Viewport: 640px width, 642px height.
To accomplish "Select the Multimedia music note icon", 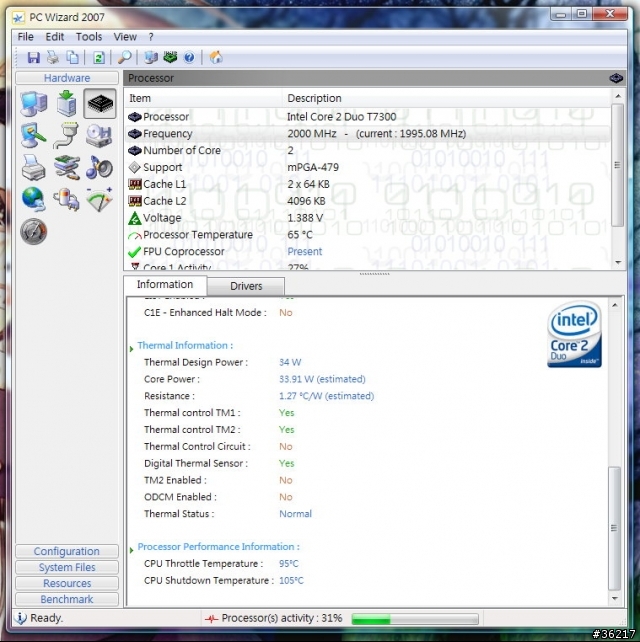I will tap(99, 167).
